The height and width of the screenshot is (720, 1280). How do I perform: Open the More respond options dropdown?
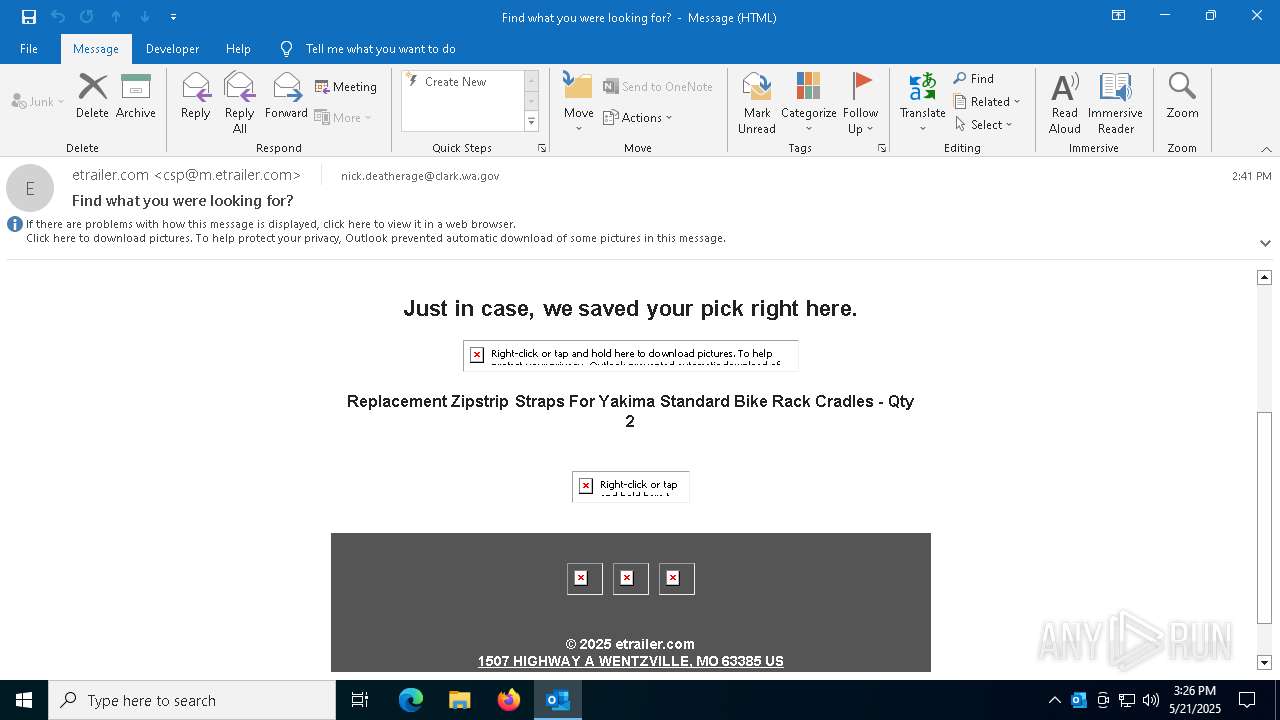pyautogui.click(x=343, y=118)
